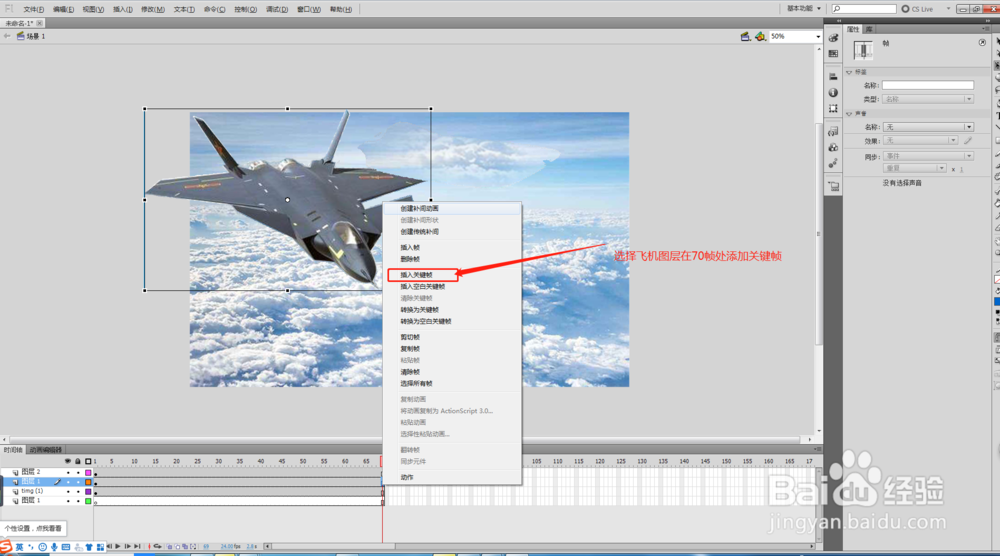Click Sogou input method S logo

click(6, 547)
